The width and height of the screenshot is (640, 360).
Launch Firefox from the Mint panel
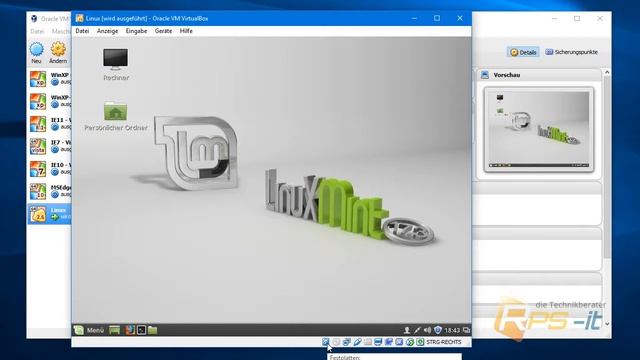coord(130,330)
